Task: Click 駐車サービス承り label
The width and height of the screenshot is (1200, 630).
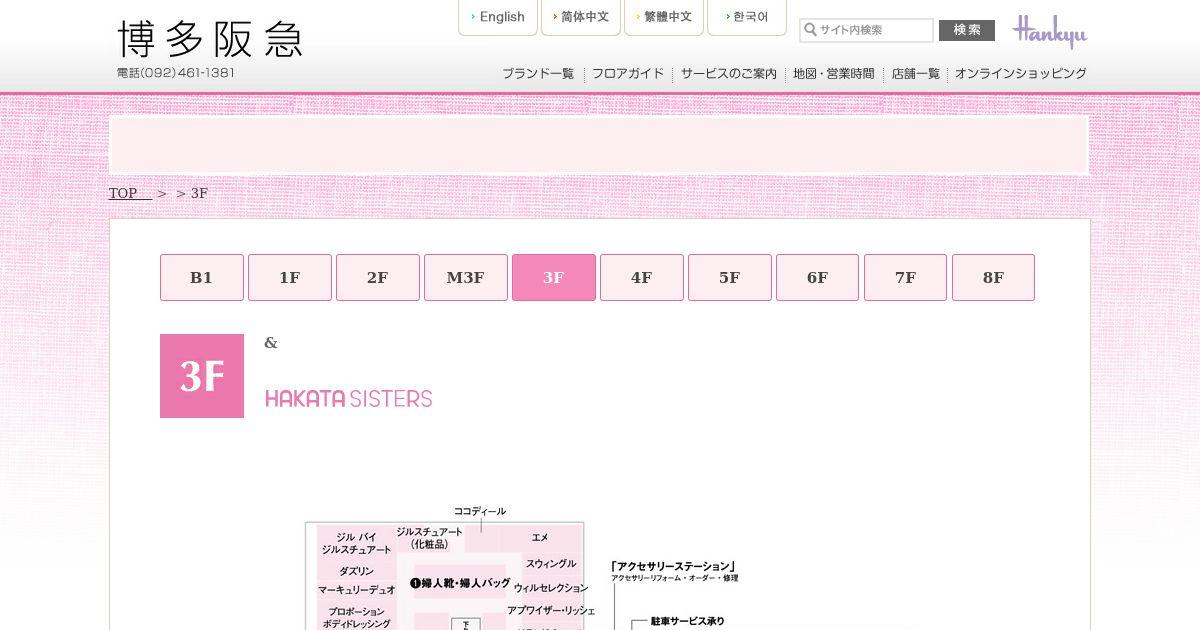Action: pos(687,621)
